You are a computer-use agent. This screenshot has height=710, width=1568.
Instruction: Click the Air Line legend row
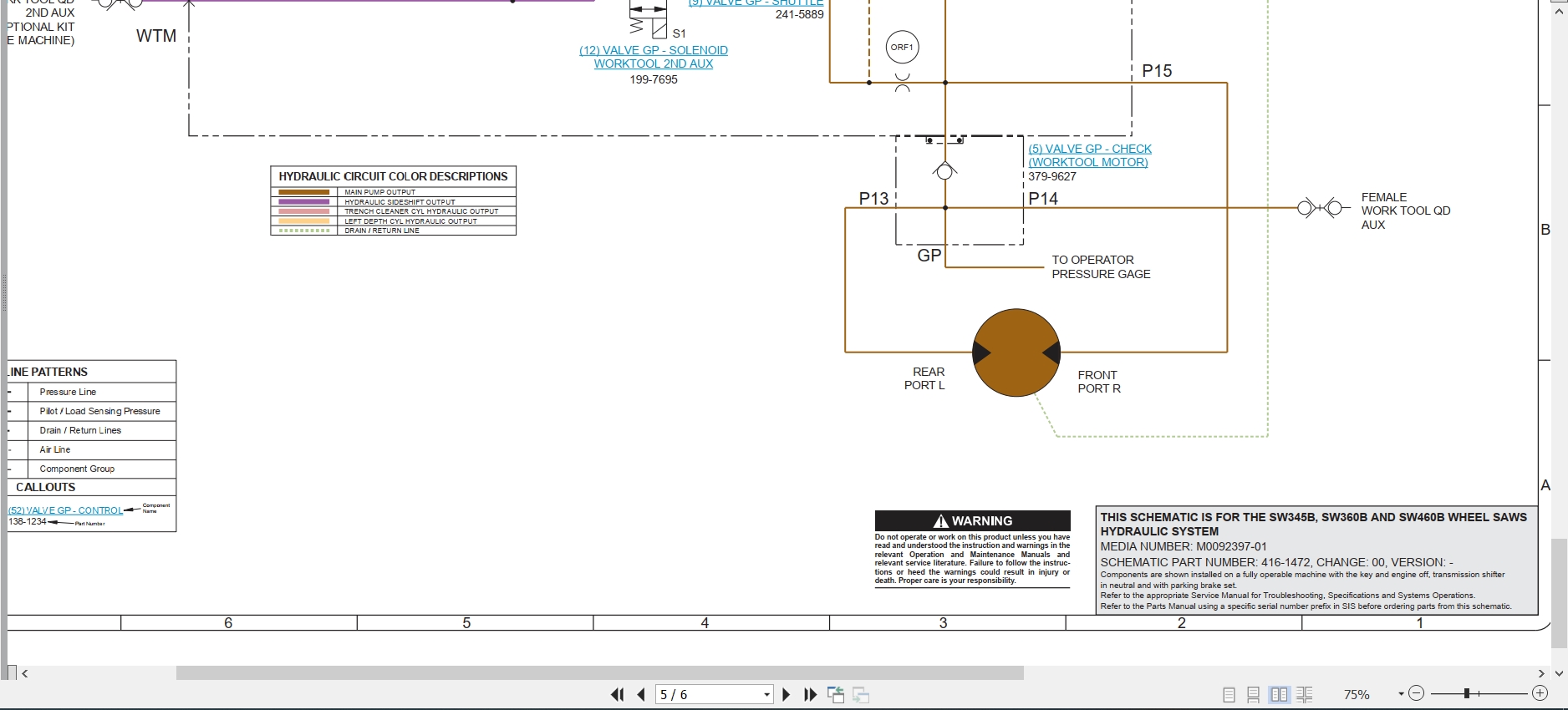92,449
